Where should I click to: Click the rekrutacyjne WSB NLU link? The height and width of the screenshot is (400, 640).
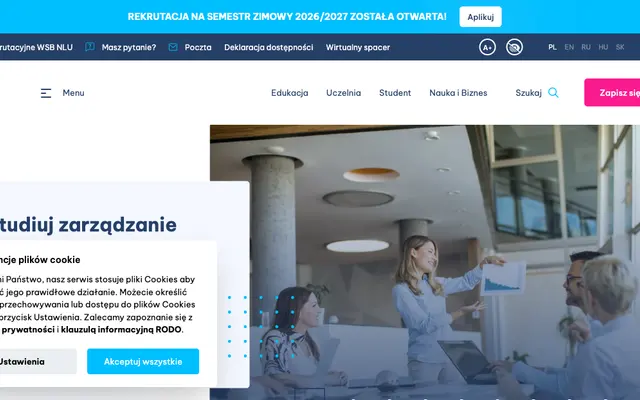pyautogui.click(x=36, y=47)
